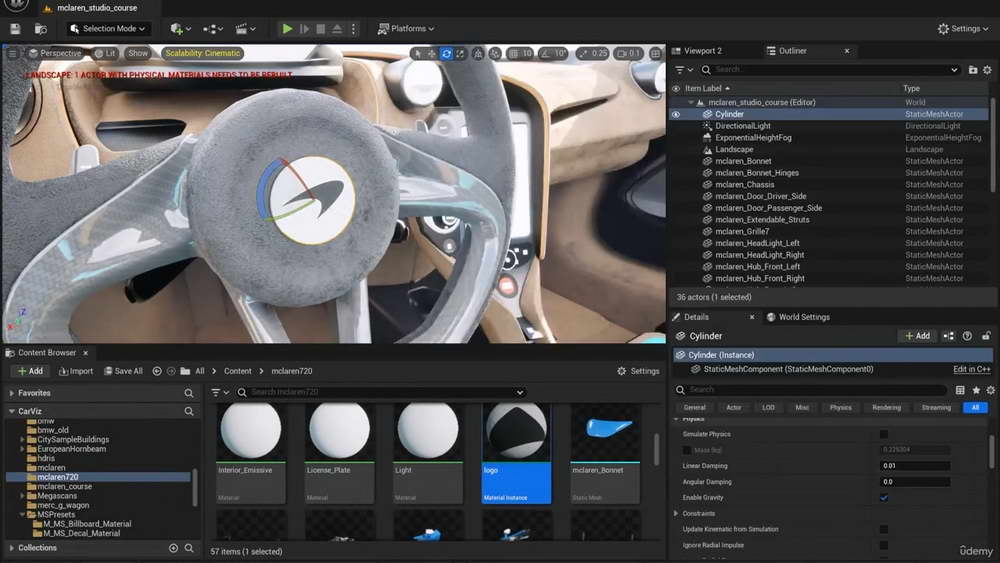Select mclaren_Chassis in the Outliner
The width and height of the screenshot is (1000, 563).
(x=743, y=184)
